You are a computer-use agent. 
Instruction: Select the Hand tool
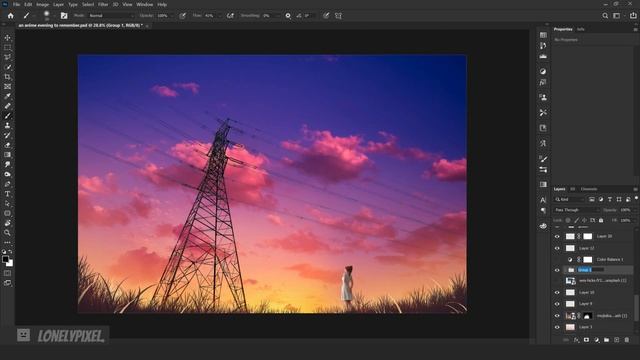pyautogui.click(x=7, y=223)
